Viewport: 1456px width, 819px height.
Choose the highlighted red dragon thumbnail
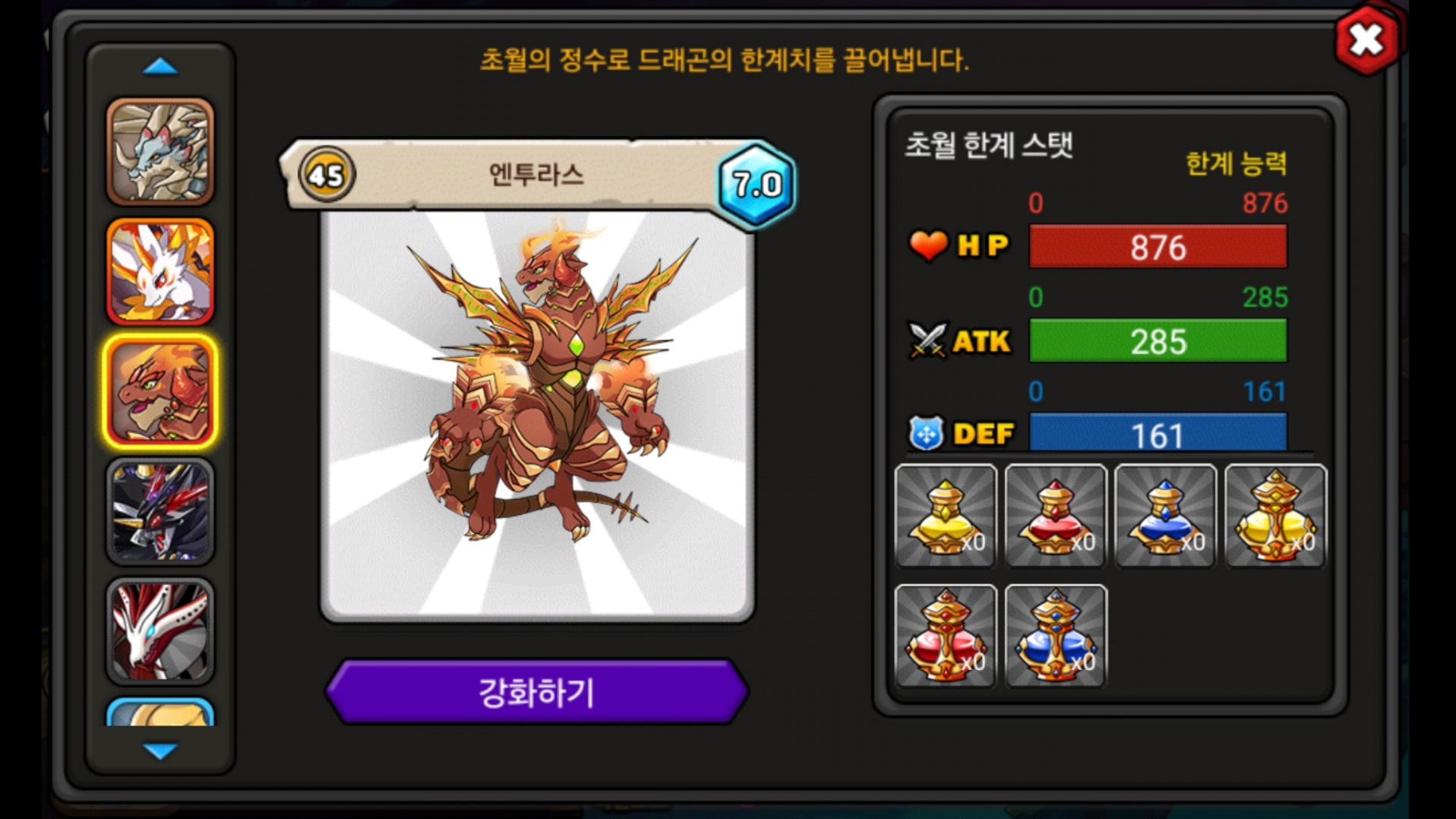tap(160, 391)
